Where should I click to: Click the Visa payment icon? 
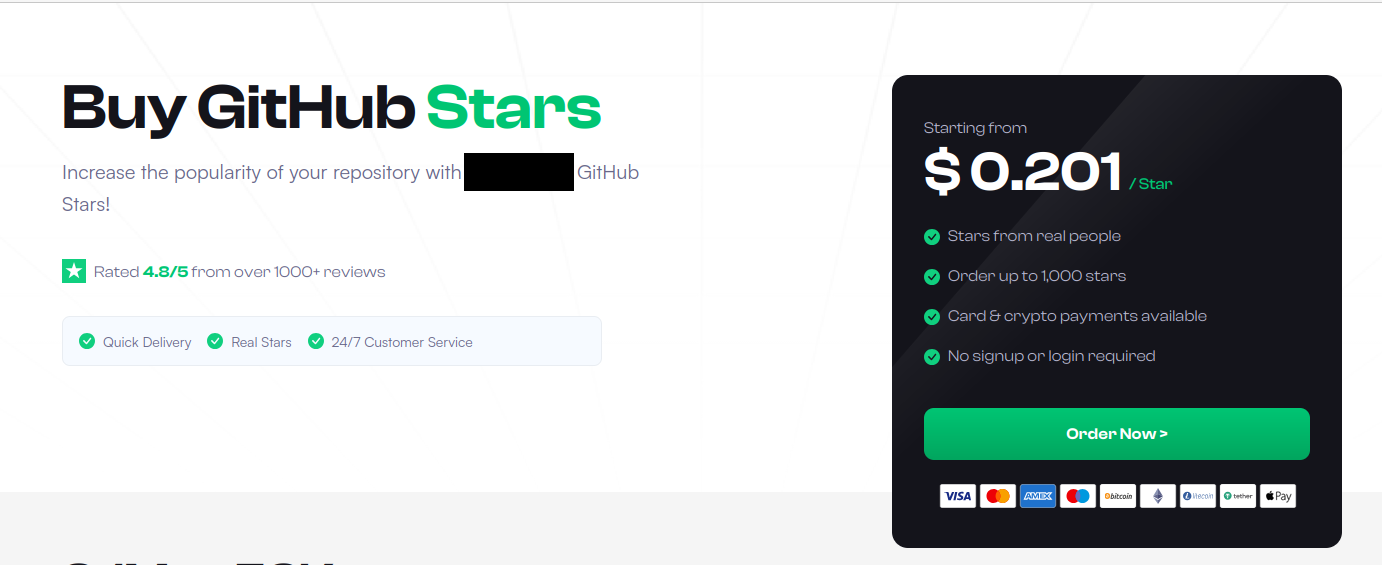(x=957, y=496)
